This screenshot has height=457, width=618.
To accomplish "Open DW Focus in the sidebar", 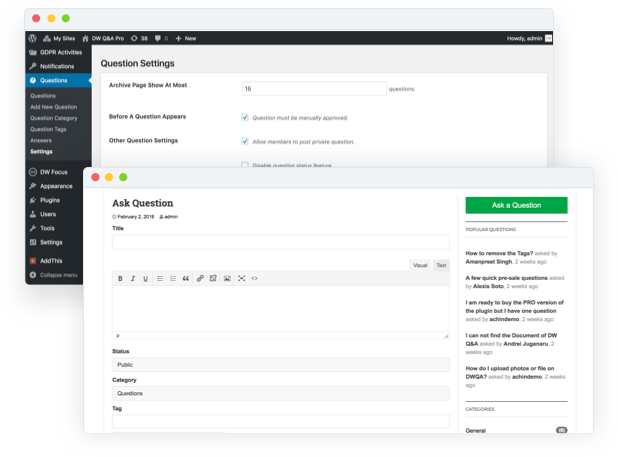I will coord(54,172).
